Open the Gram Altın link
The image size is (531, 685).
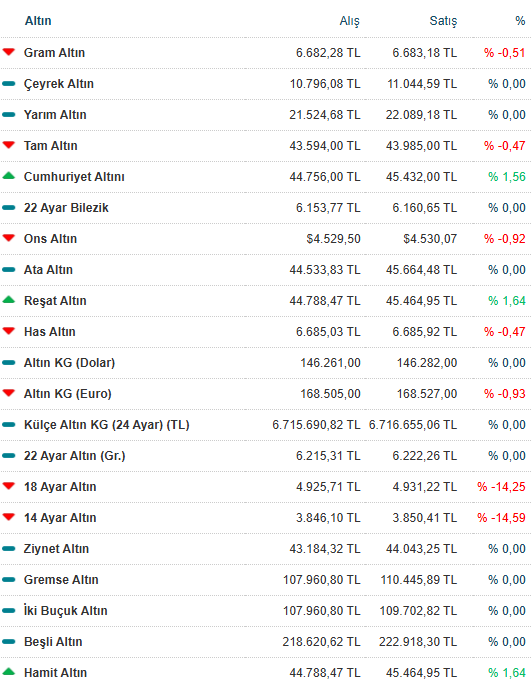click(x=54, y=53)
